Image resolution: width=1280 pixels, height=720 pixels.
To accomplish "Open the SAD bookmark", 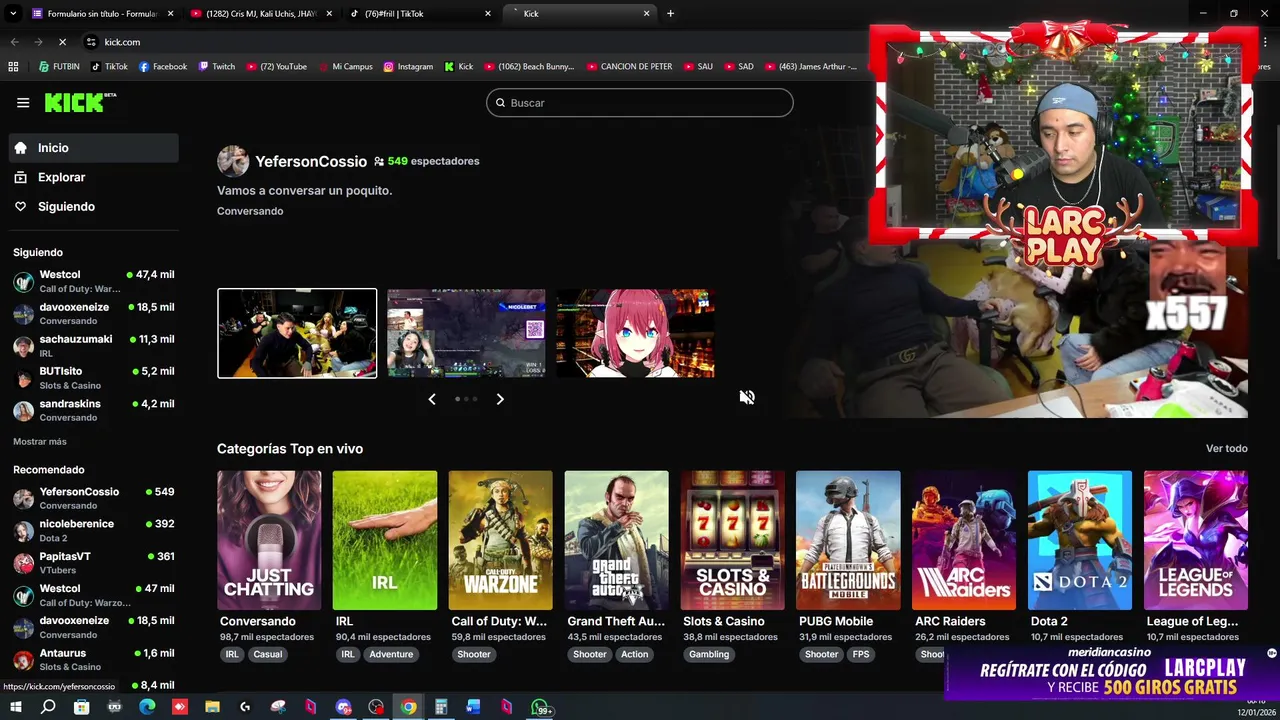I will tap(739, 67).
